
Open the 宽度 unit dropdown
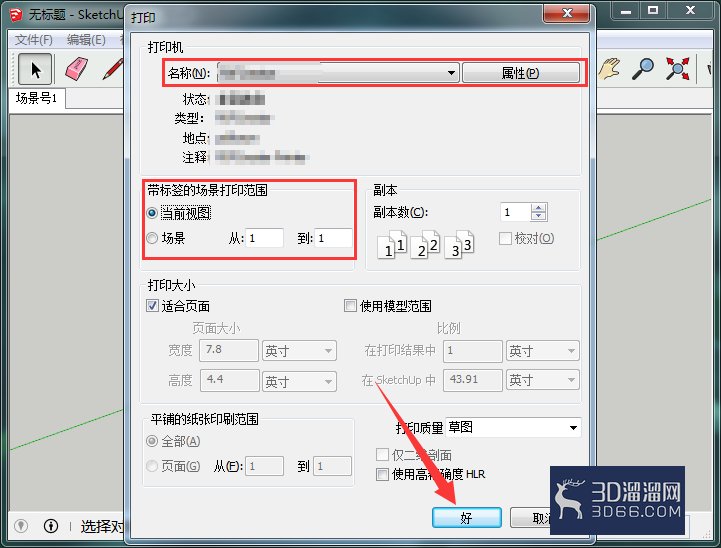299,351
